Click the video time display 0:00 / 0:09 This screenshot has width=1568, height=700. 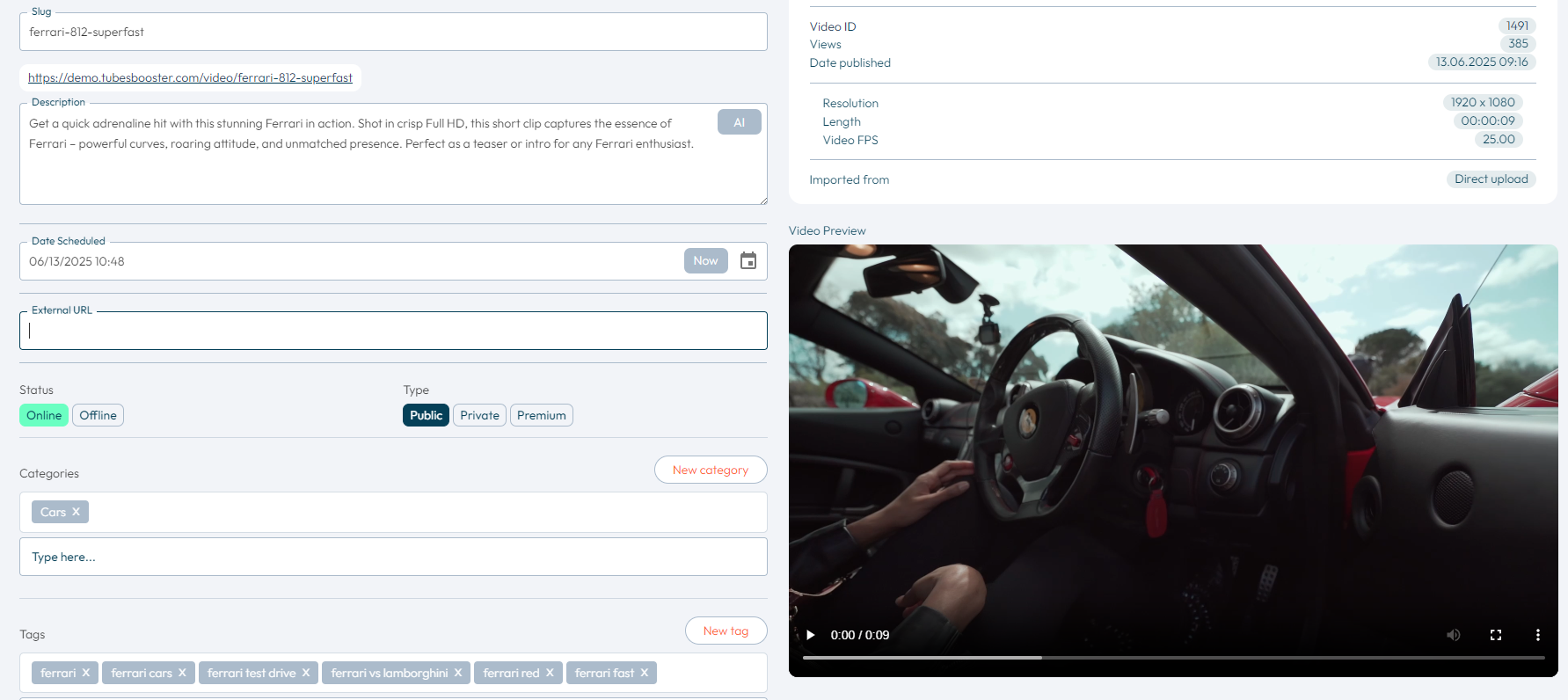860,635
